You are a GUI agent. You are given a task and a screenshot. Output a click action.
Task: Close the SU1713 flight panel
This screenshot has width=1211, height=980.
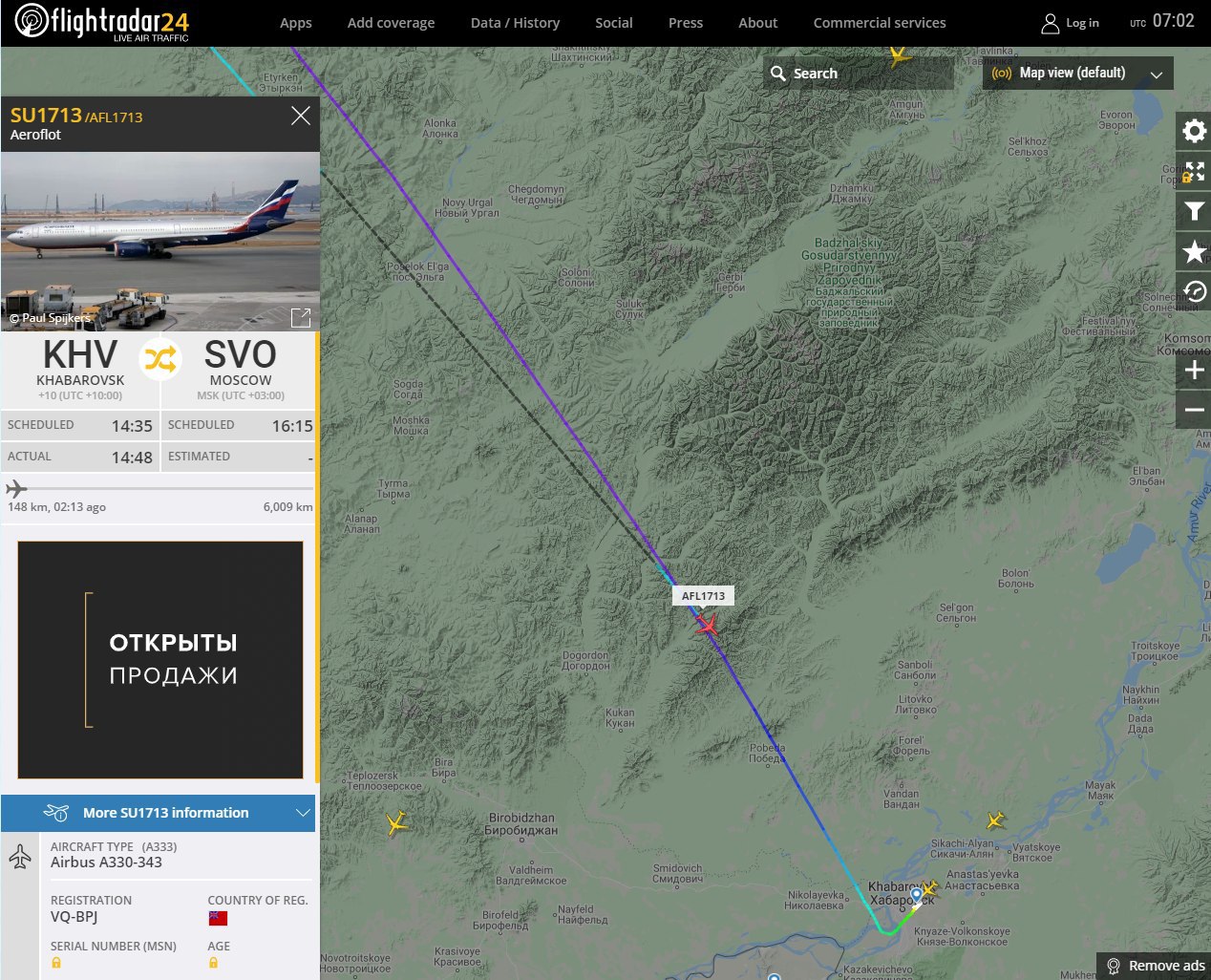(301, 116)
